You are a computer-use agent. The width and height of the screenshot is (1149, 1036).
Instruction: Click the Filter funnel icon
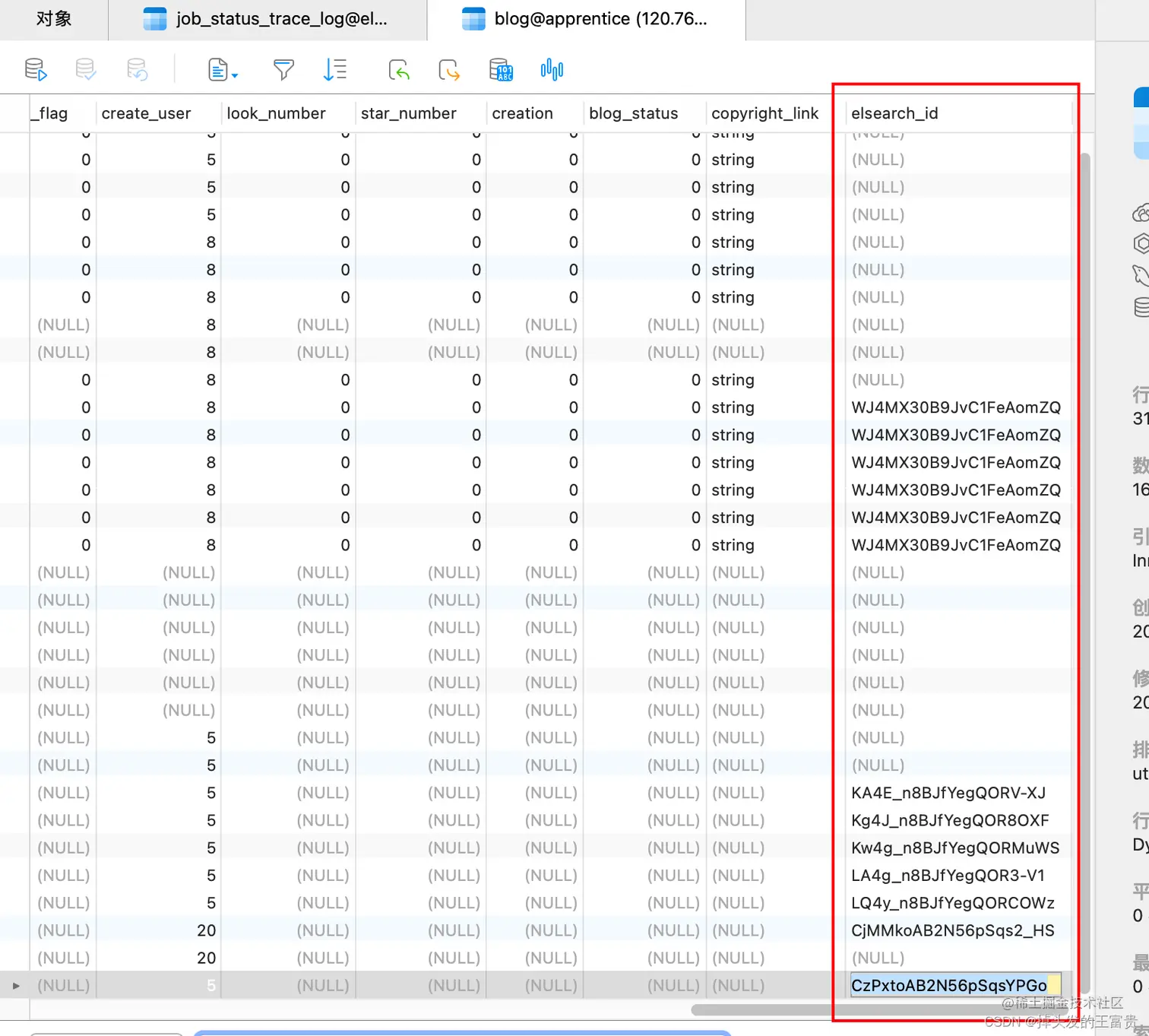click(x=283, y=70)
